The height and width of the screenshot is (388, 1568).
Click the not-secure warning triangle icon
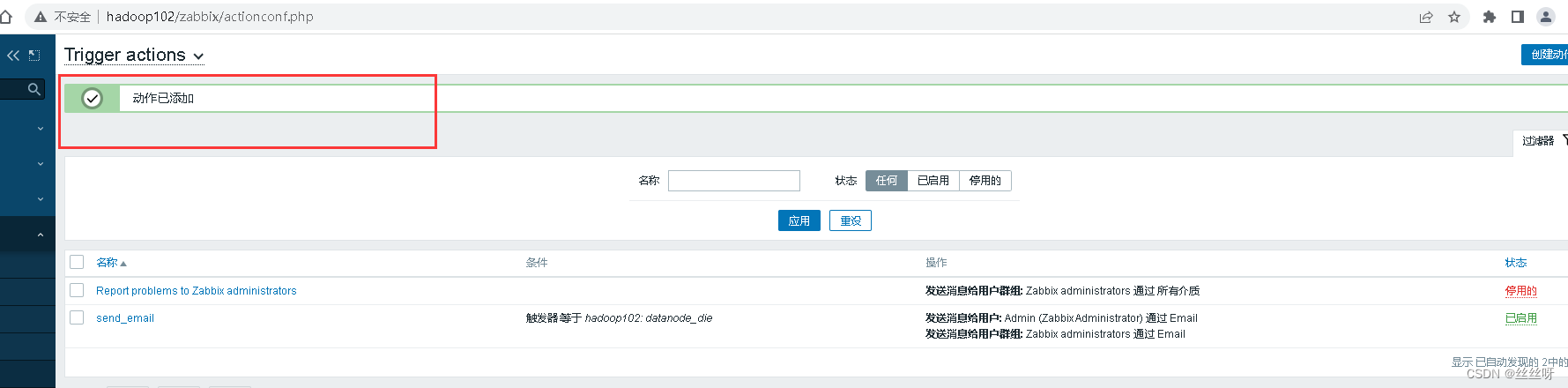[41, 17]
